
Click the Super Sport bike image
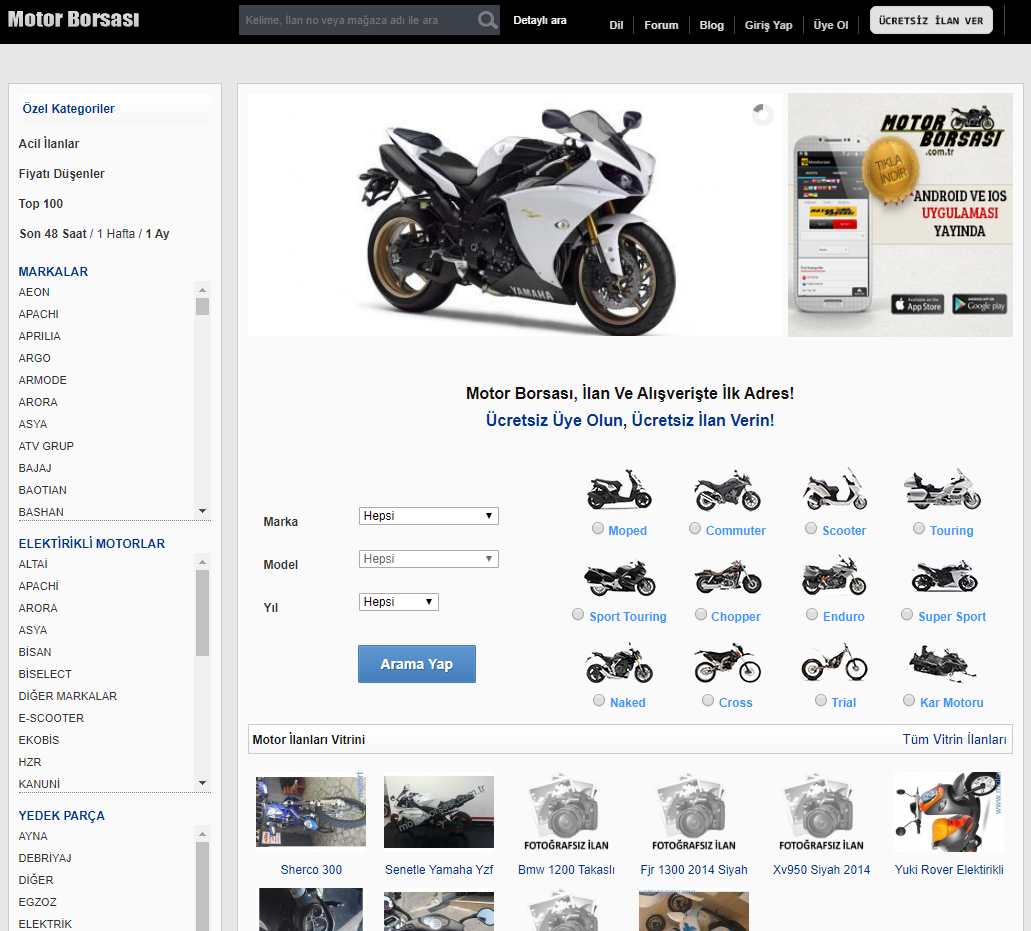pyautogui.click(x=944, y=577)
